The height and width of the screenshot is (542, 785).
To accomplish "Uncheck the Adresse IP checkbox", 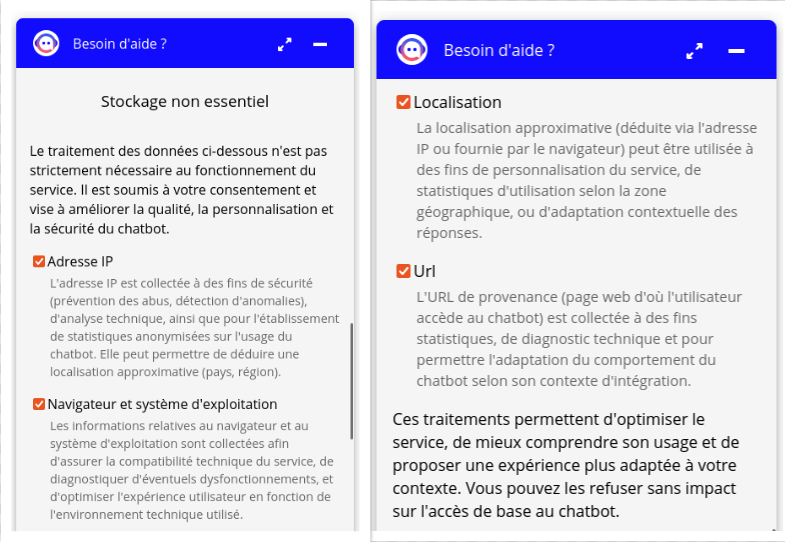I will (40, 262).
